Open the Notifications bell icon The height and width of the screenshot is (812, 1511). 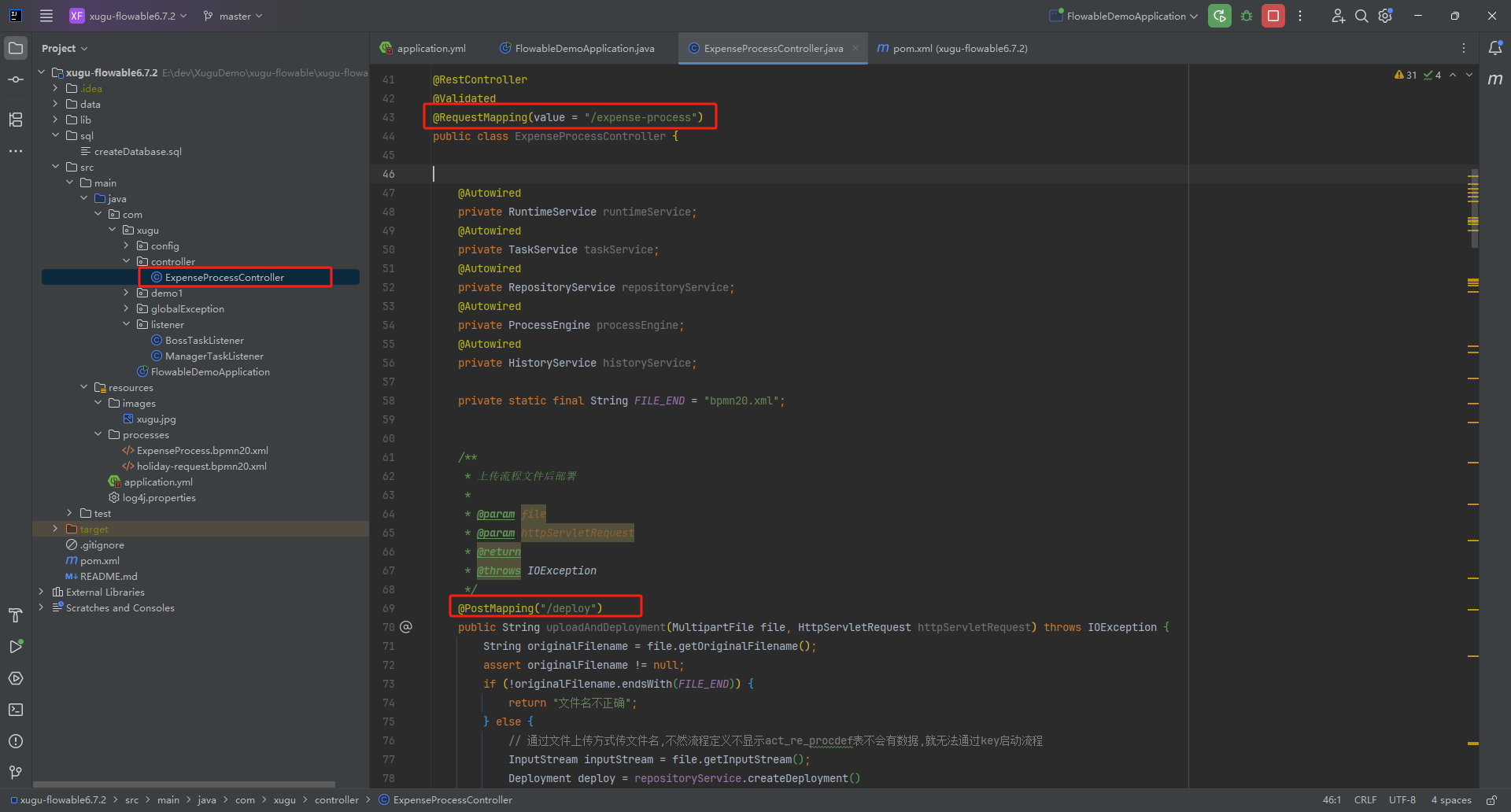(1495, 48)
